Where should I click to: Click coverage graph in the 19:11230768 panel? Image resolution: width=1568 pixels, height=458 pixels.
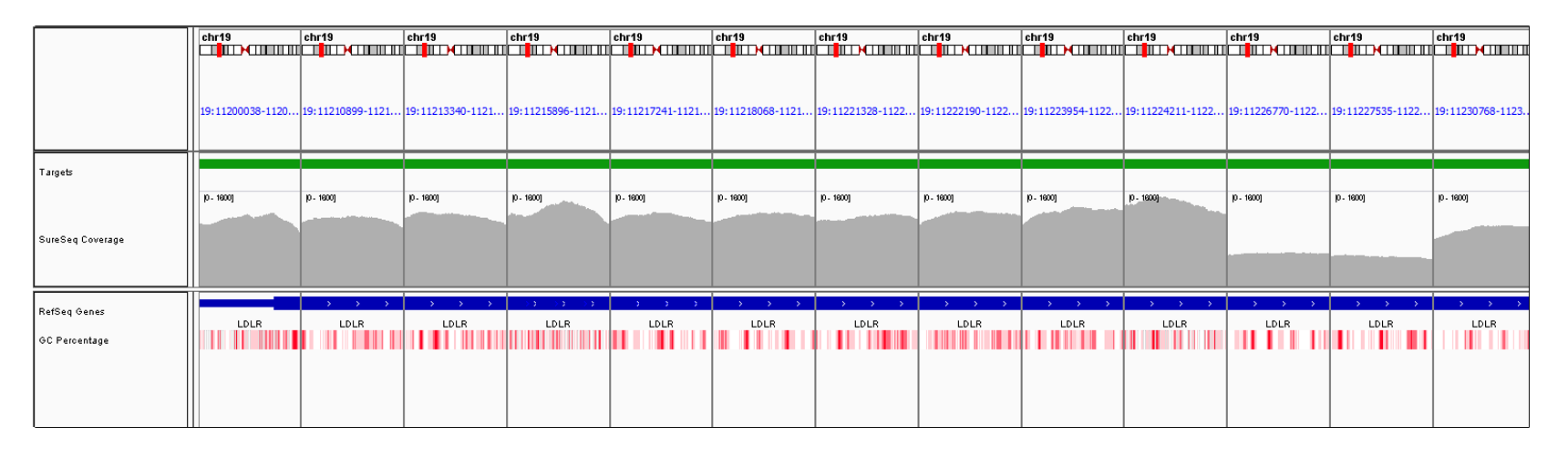click(1481, 256)
